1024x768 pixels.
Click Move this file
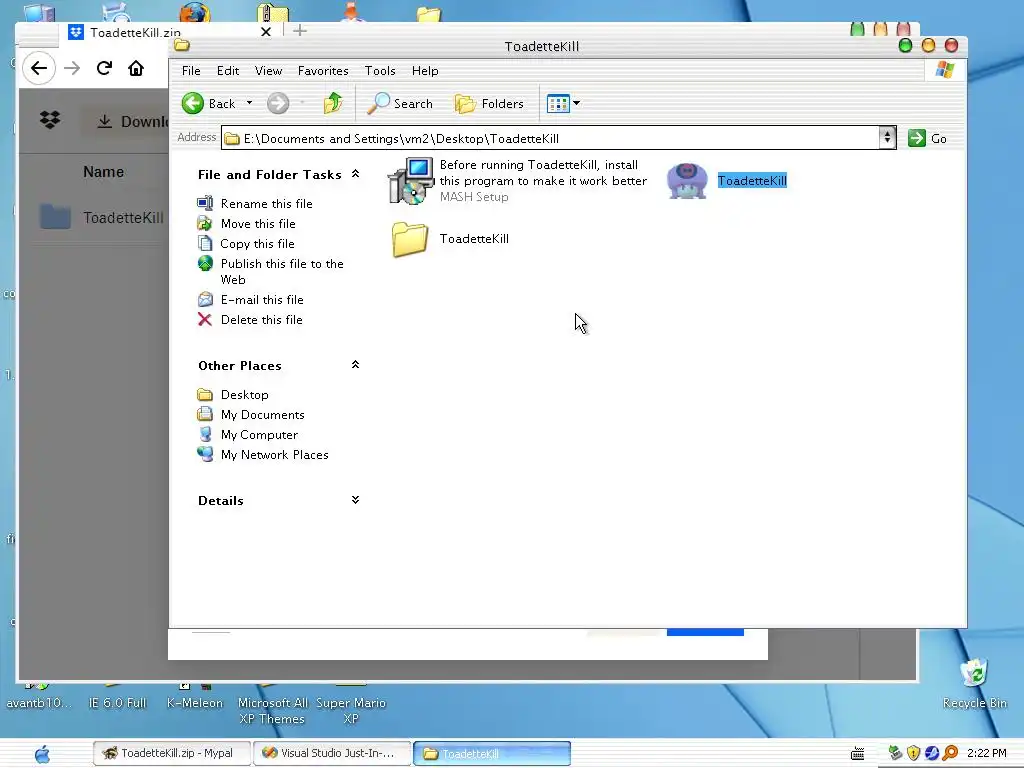click(258, 224)
